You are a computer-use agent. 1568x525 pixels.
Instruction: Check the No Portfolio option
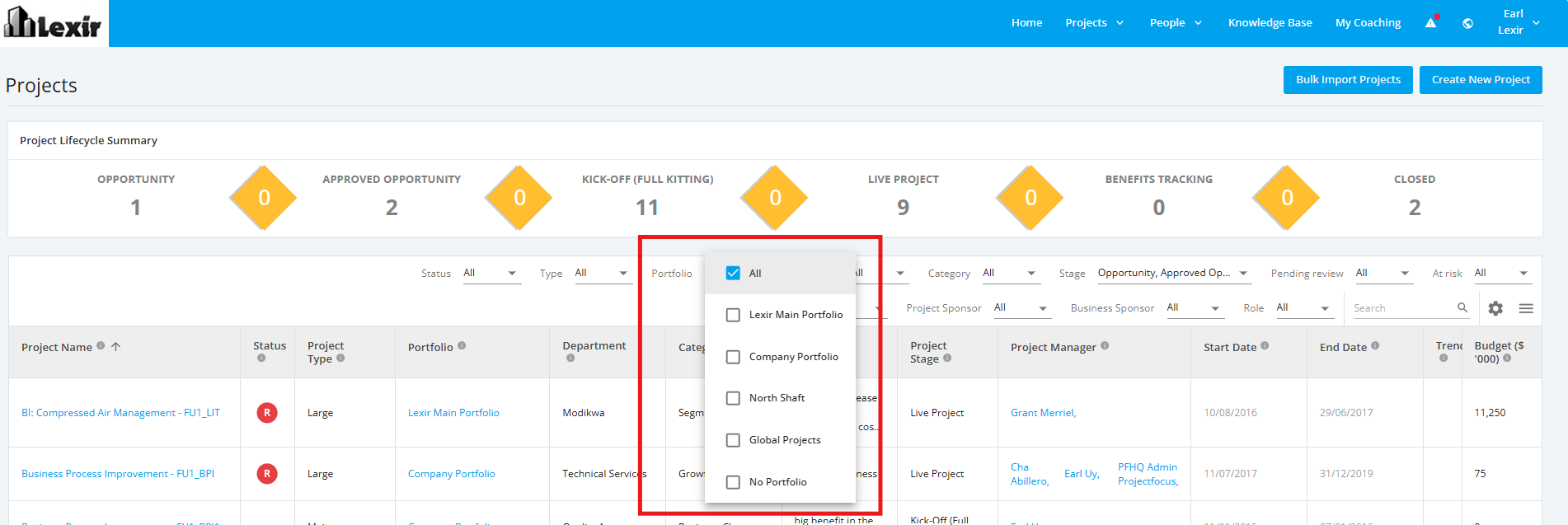click(x=733, y=482)
